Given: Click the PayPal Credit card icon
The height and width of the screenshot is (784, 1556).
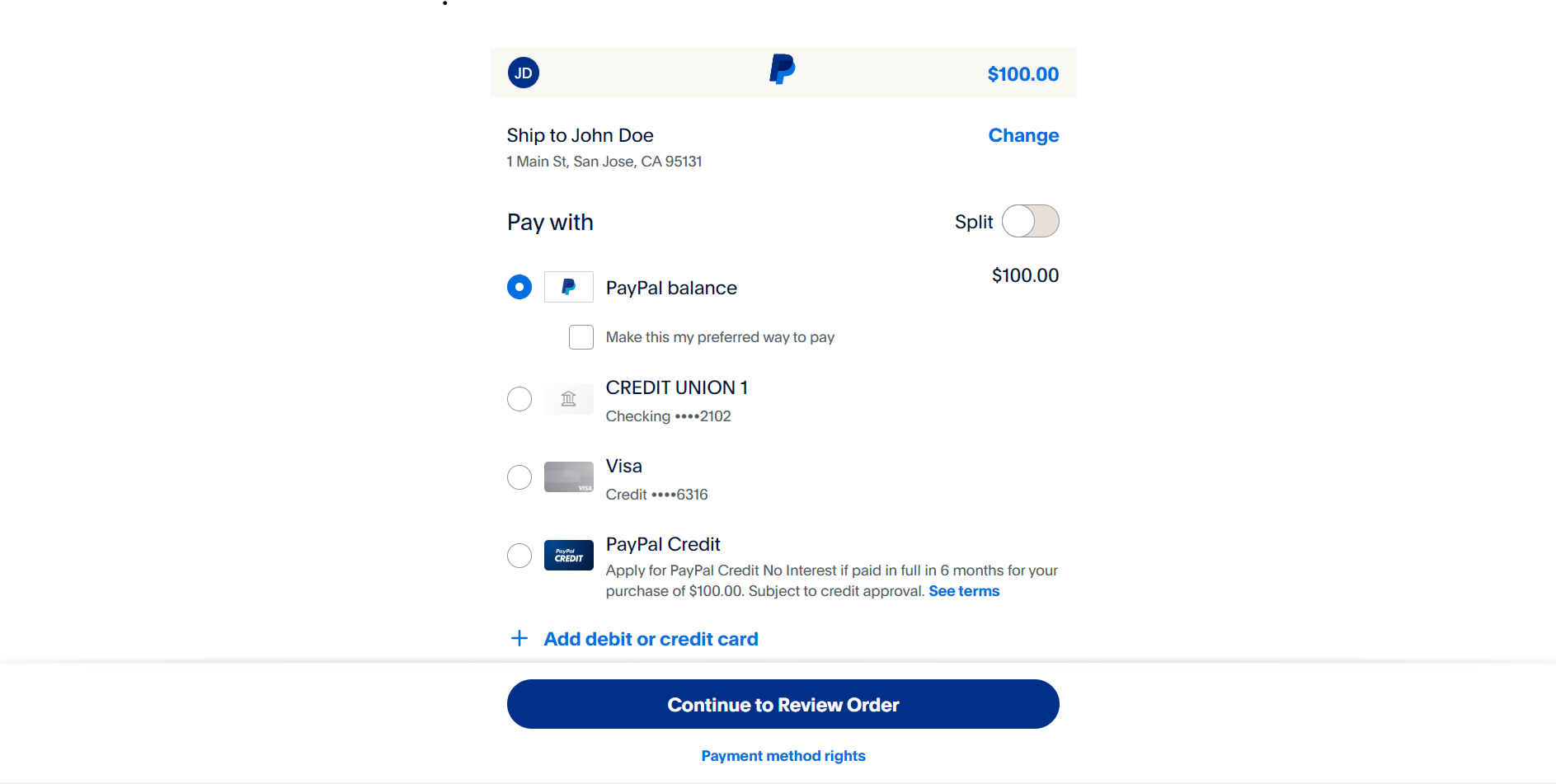Looking at the screenshot, I should click(568, 556).
